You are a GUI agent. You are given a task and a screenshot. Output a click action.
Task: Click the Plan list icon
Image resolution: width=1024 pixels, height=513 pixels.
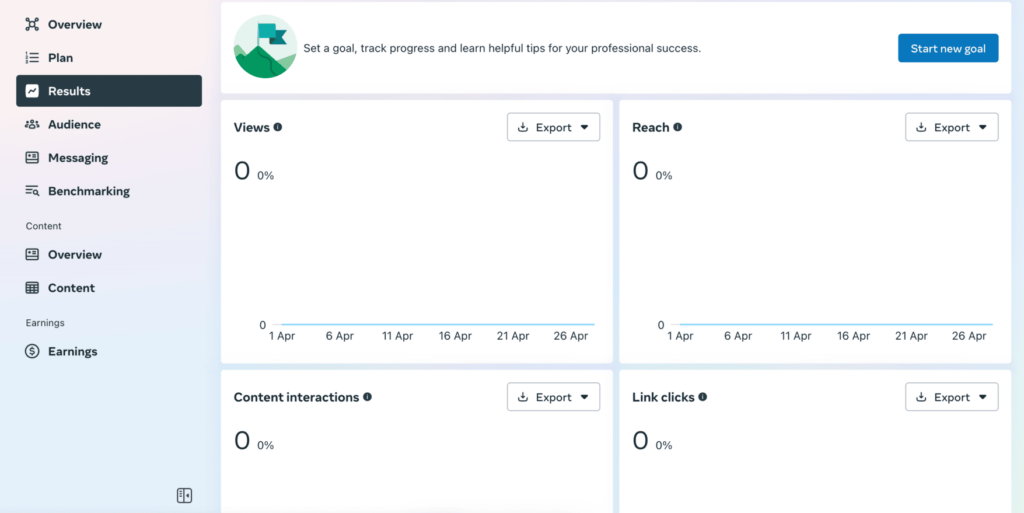[32, 58]
